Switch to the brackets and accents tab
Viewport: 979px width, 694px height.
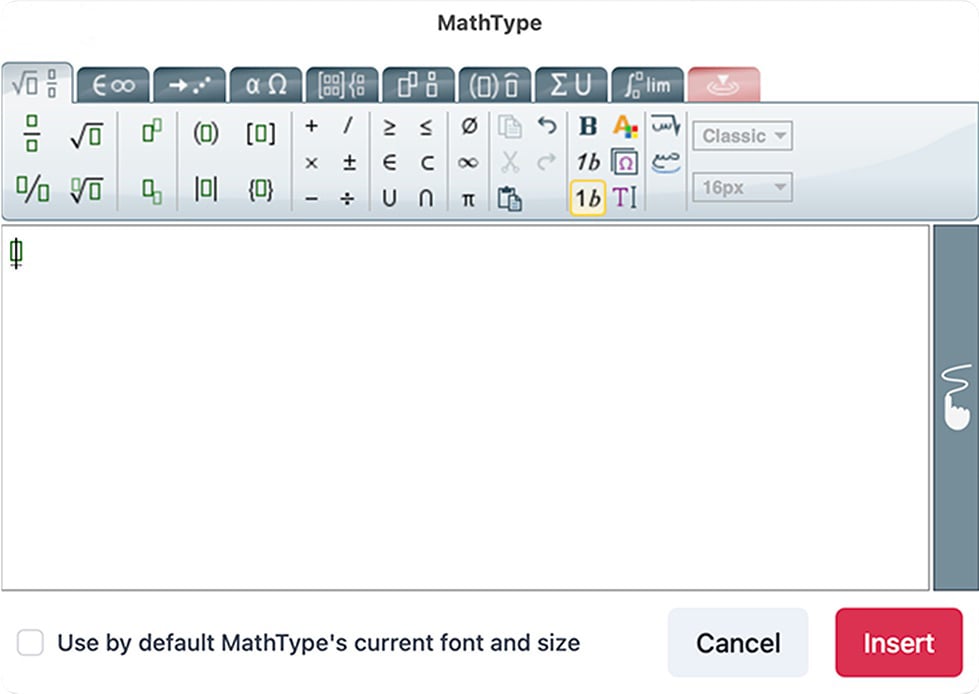pyautogui.click(x=494, y=85)
